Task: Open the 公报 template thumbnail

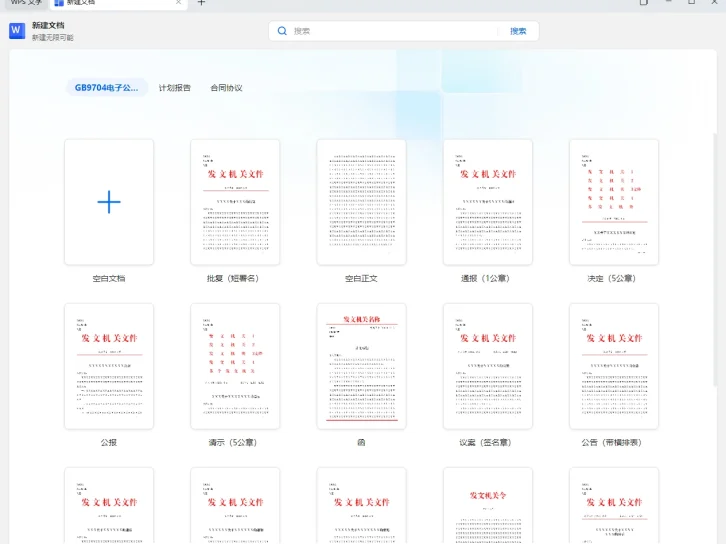Action: click(109, 366)
